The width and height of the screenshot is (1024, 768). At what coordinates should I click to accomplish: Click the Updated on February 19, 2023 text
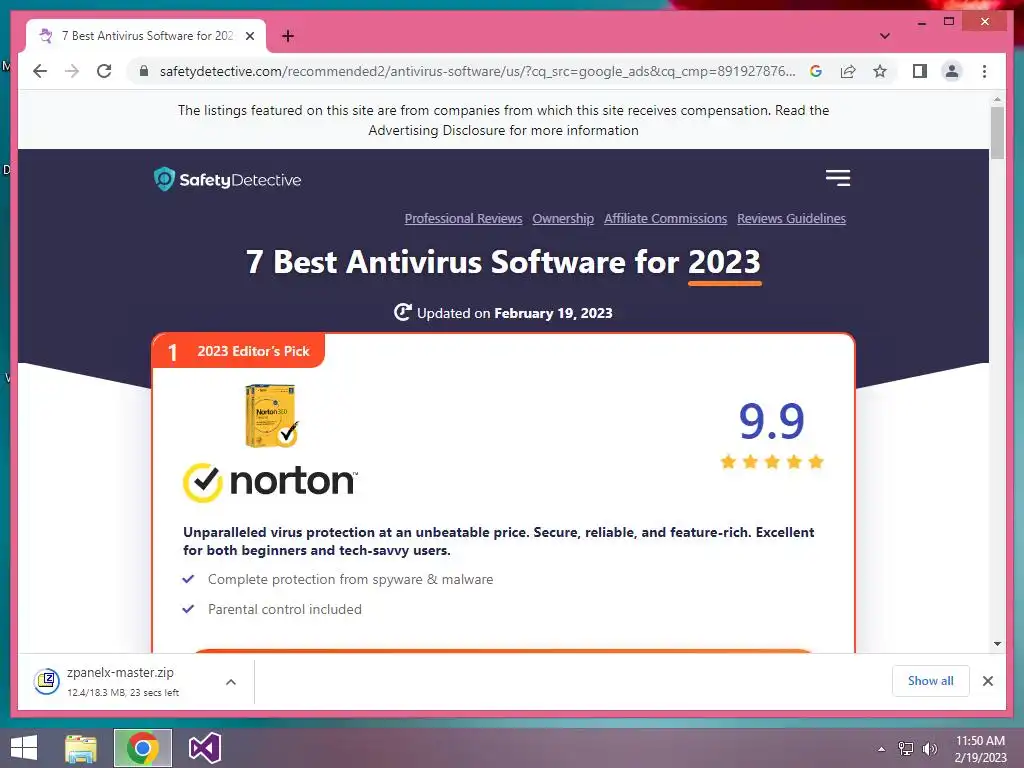click(515, 313)
